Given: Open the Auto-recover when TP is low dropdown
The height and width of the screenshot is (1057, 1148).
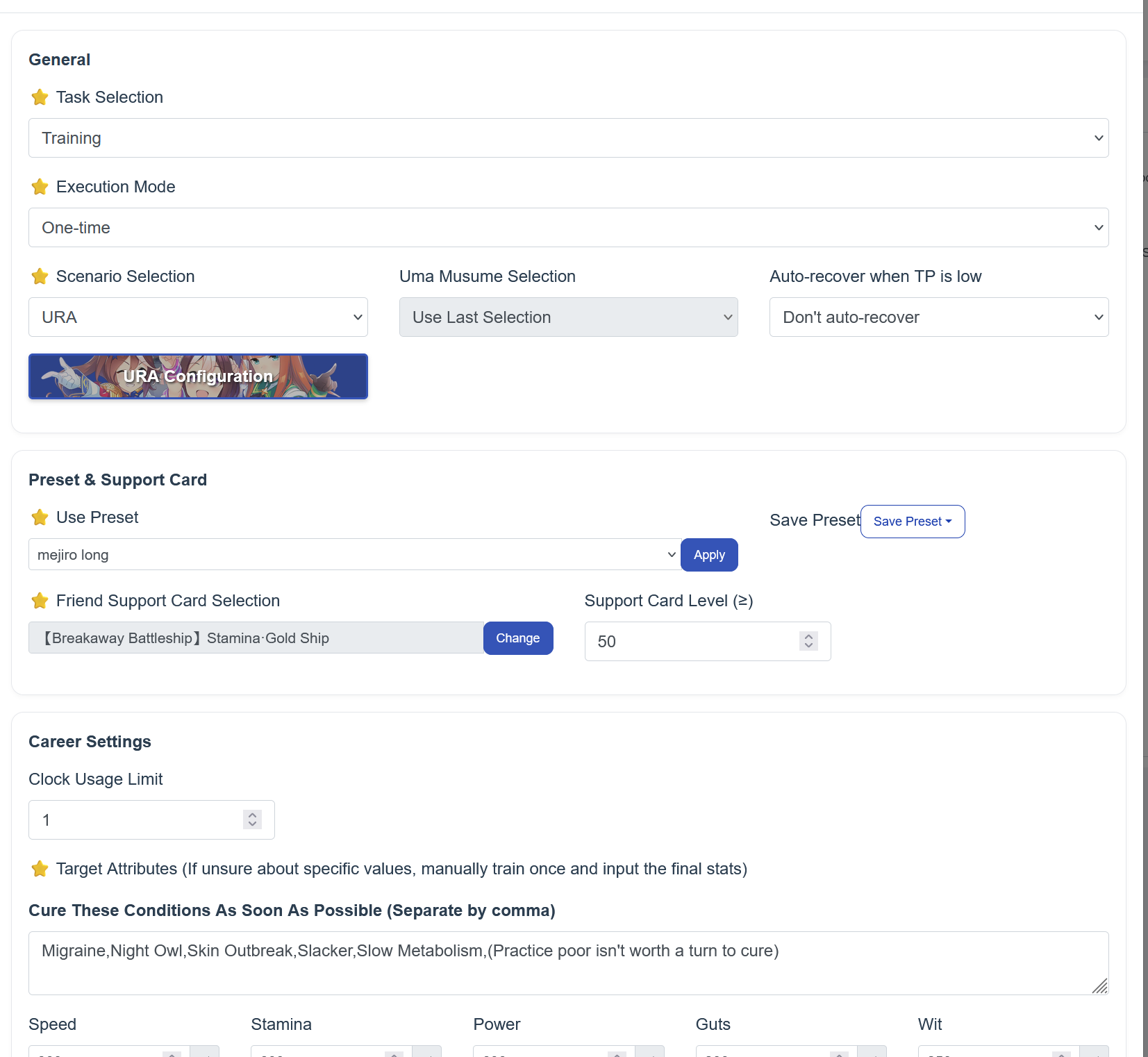Looking at the screenshot, I should pos(939,317).
